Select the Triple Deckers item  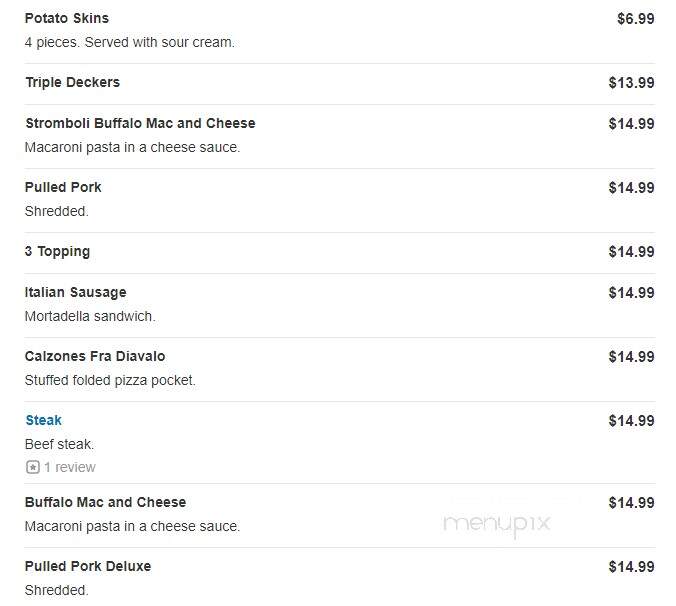tap(72, 82)
